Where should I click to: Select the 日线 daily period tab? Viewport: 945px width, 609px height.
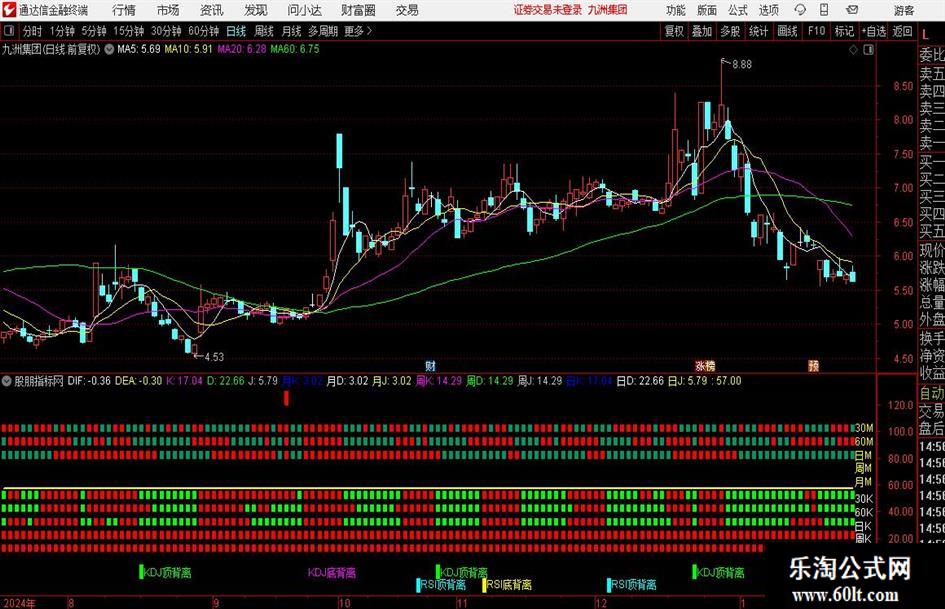pyautogui.click(x=236, y=31)
